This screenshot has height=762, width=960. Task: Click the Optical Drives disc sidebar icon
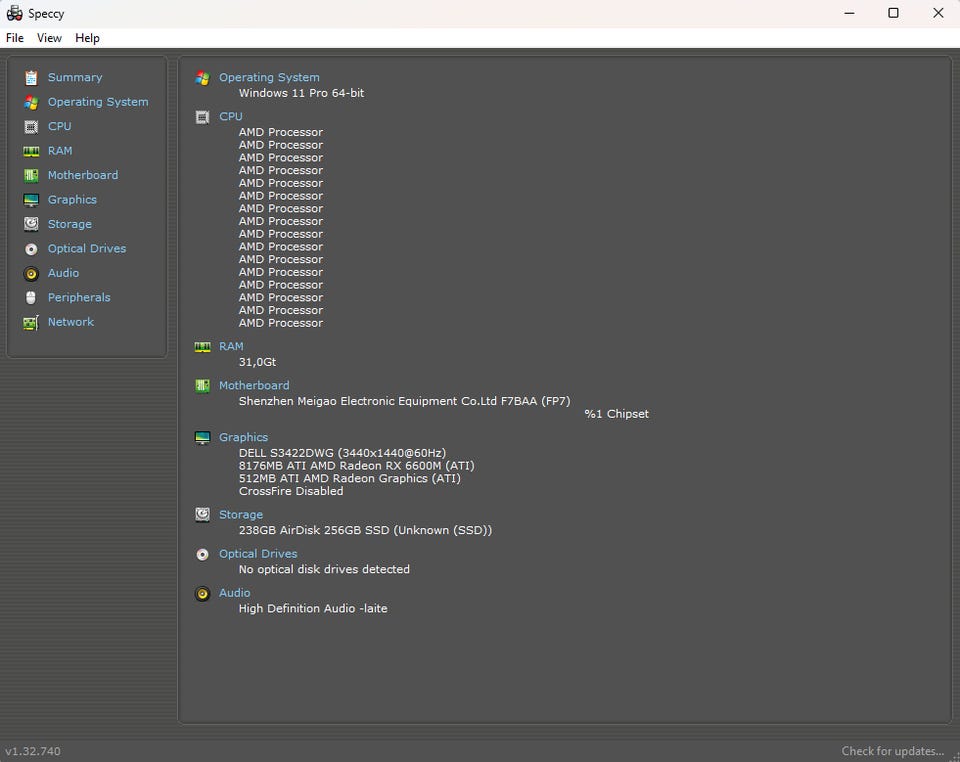31,249
